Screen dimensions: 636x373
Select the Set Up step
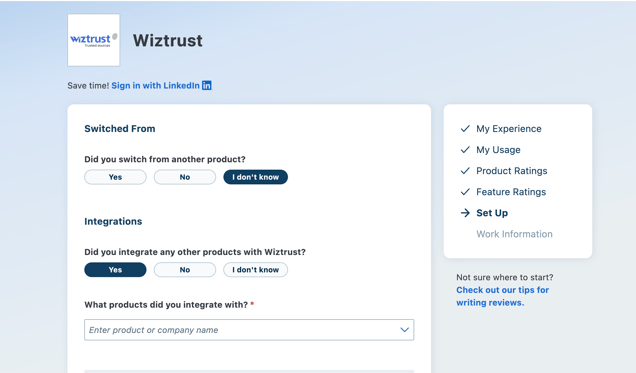[492, 213]
